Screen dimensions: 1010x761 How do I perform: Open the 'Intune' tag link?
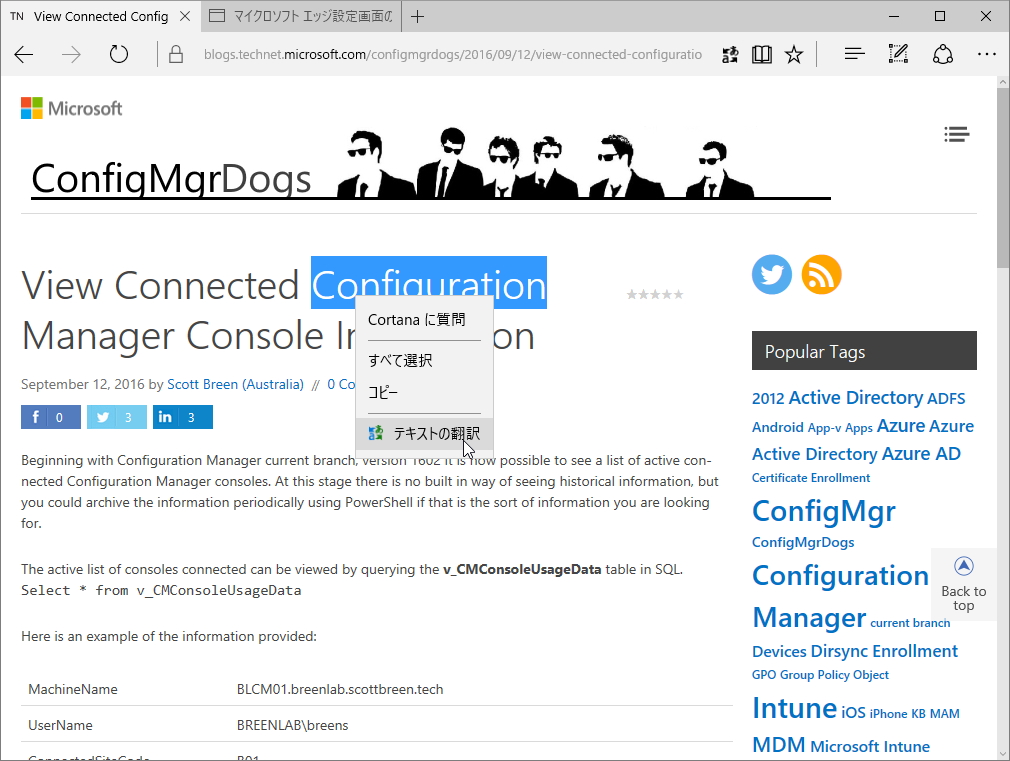(x=794, y=708)
